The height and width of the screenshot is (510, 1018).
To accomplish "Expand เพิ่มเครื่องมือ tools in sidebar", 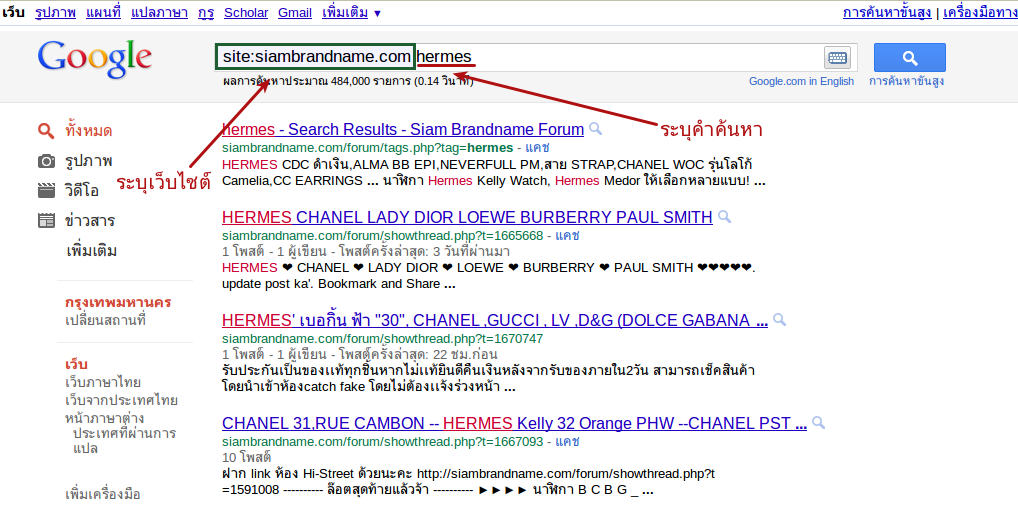I will [x=103, y=494].
